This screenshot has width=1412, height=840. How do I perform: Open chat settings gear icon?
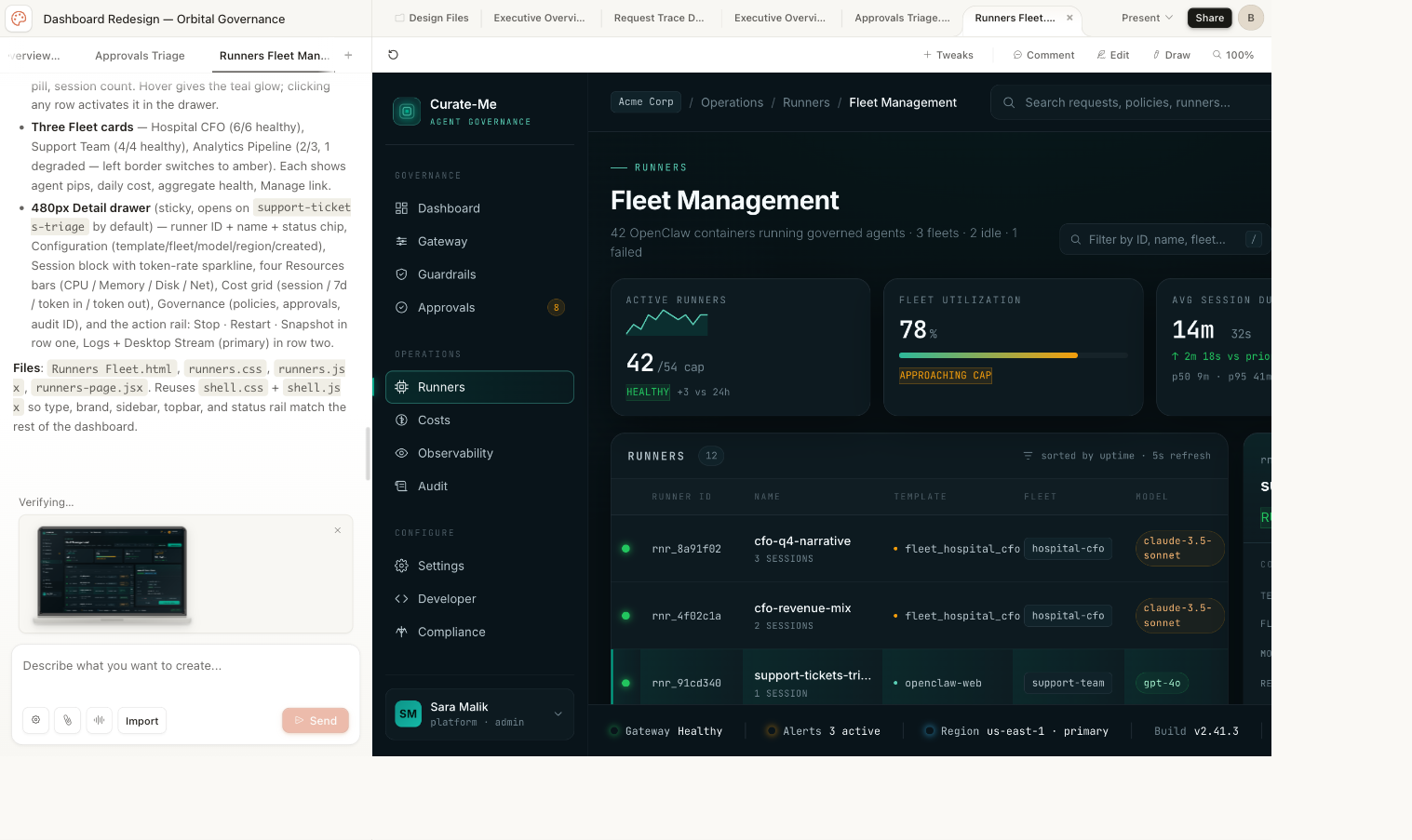(36, 720)
